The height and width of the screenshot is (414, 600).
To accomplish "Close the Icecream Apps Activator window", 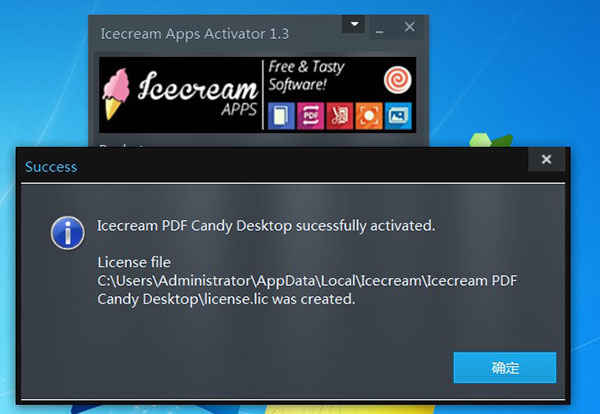I will 410,27.
